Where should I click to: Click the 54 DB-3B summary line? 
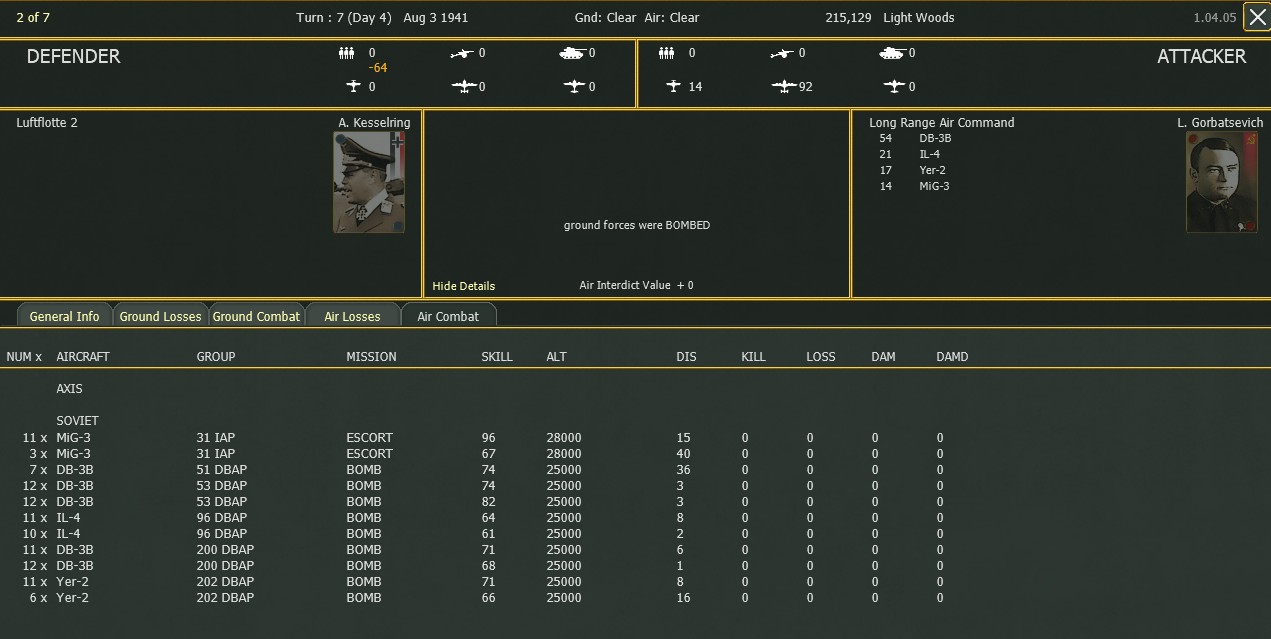915,138
